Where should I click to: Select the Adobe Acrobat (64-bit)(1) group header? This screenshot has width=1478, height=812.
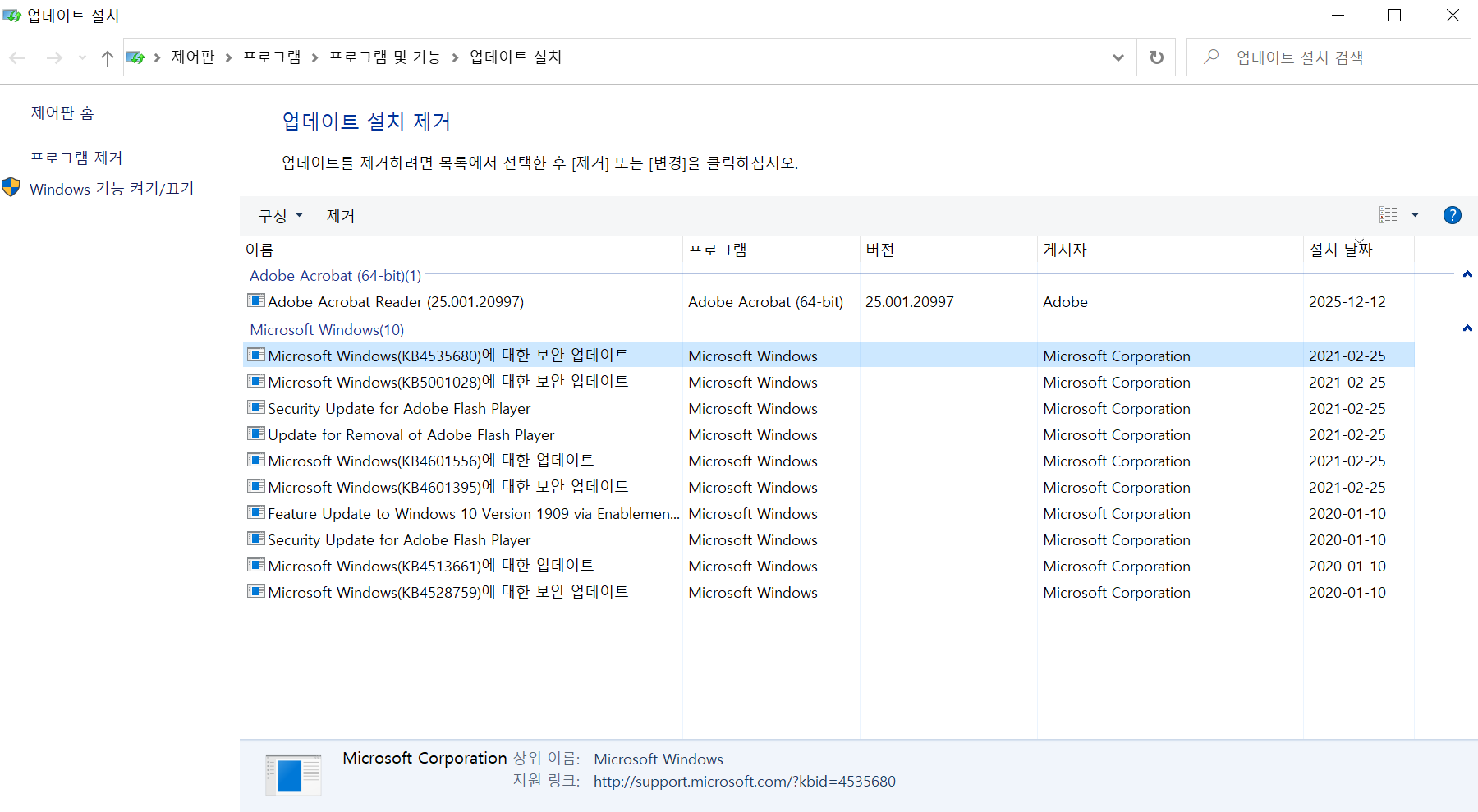pos(335,276)
